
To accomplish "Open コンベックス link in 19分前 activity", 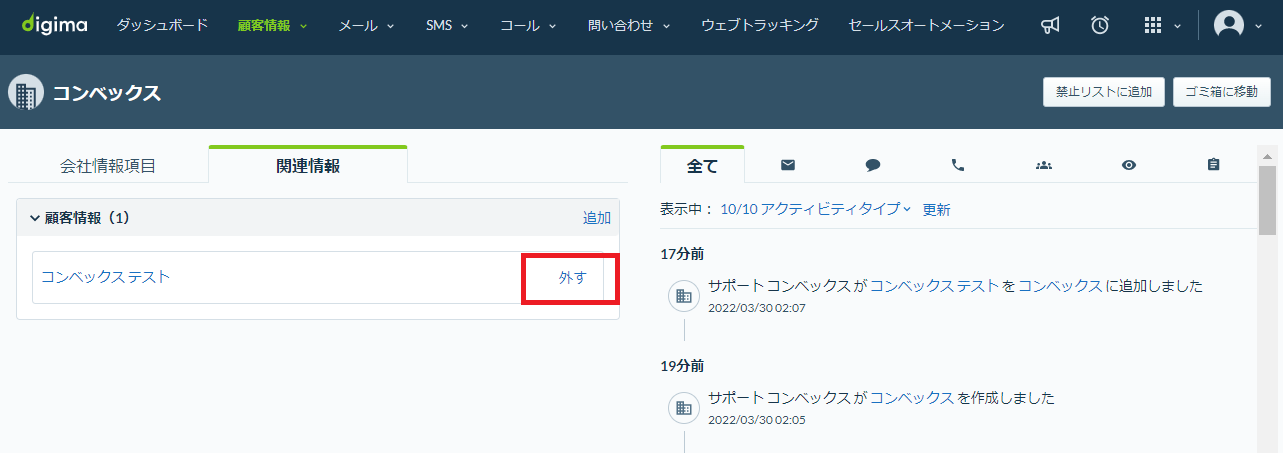I will pos(912,398).
